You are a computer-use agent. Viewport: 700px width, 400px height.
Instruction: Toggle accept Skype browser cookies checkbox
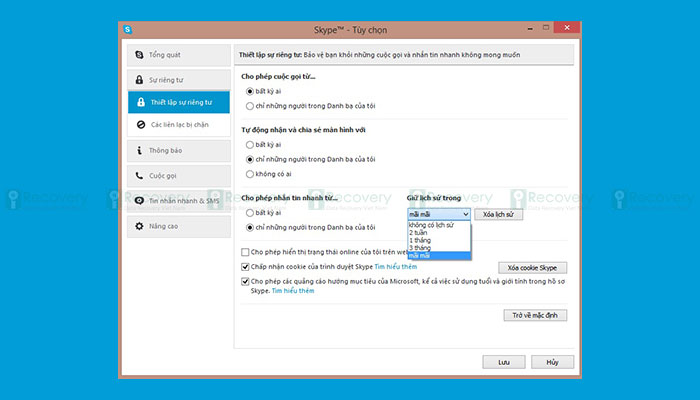pos(245,267)
